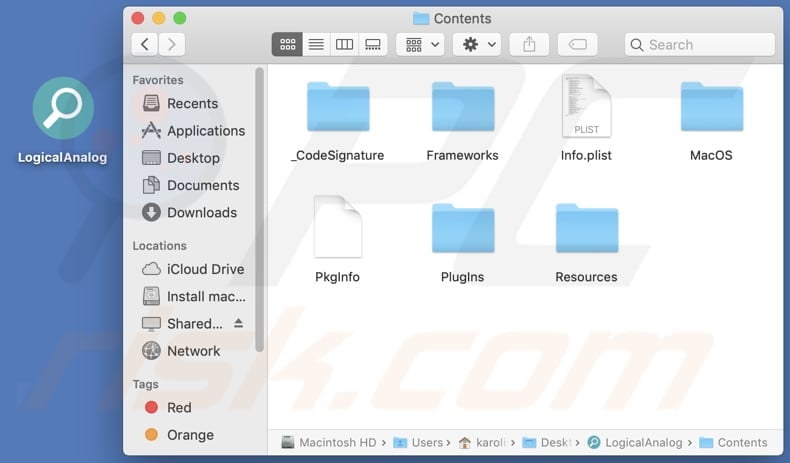
Task: Click the karoli home folder in path bar
Action: (483, 442)
